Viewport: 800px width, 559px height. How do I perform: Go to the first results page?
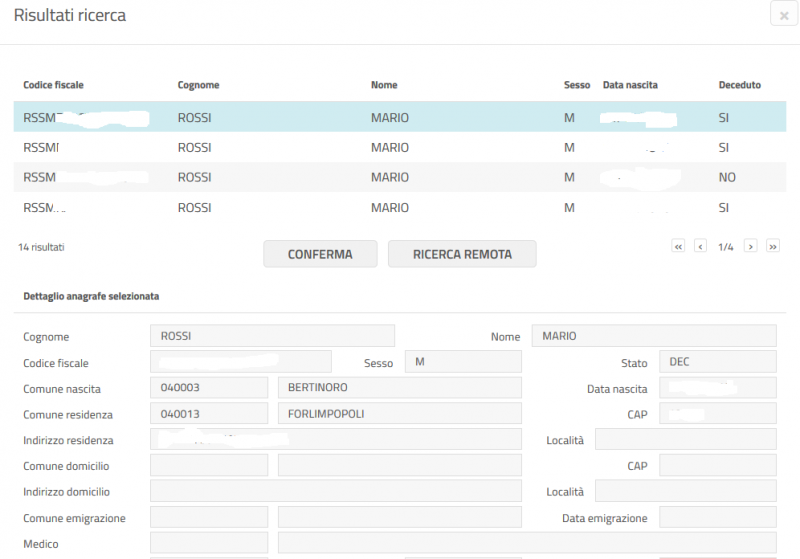tap(679, 246)
